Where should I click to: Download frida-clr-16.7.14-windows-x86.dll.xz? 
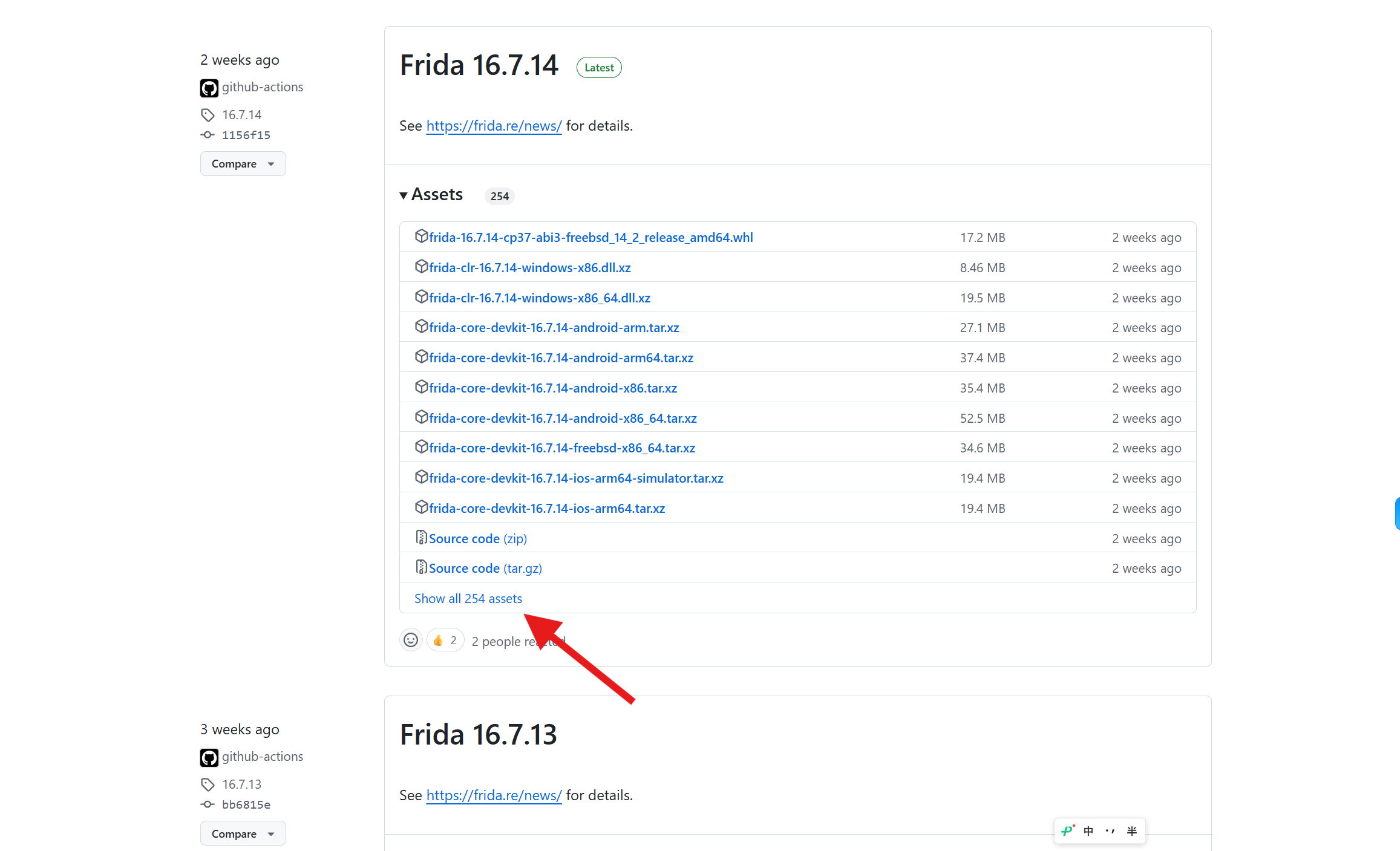[530, 268]
